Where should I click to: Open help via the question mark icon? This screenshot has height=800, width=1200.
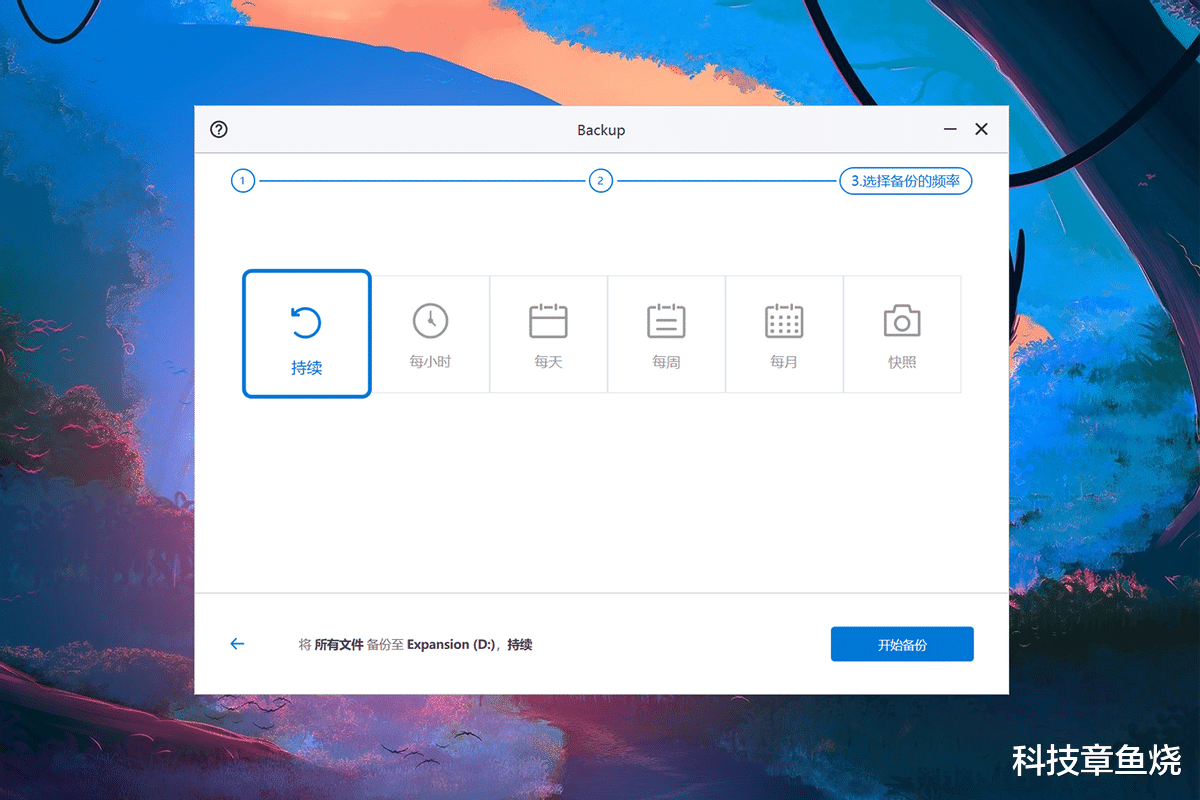pos(219,130)
